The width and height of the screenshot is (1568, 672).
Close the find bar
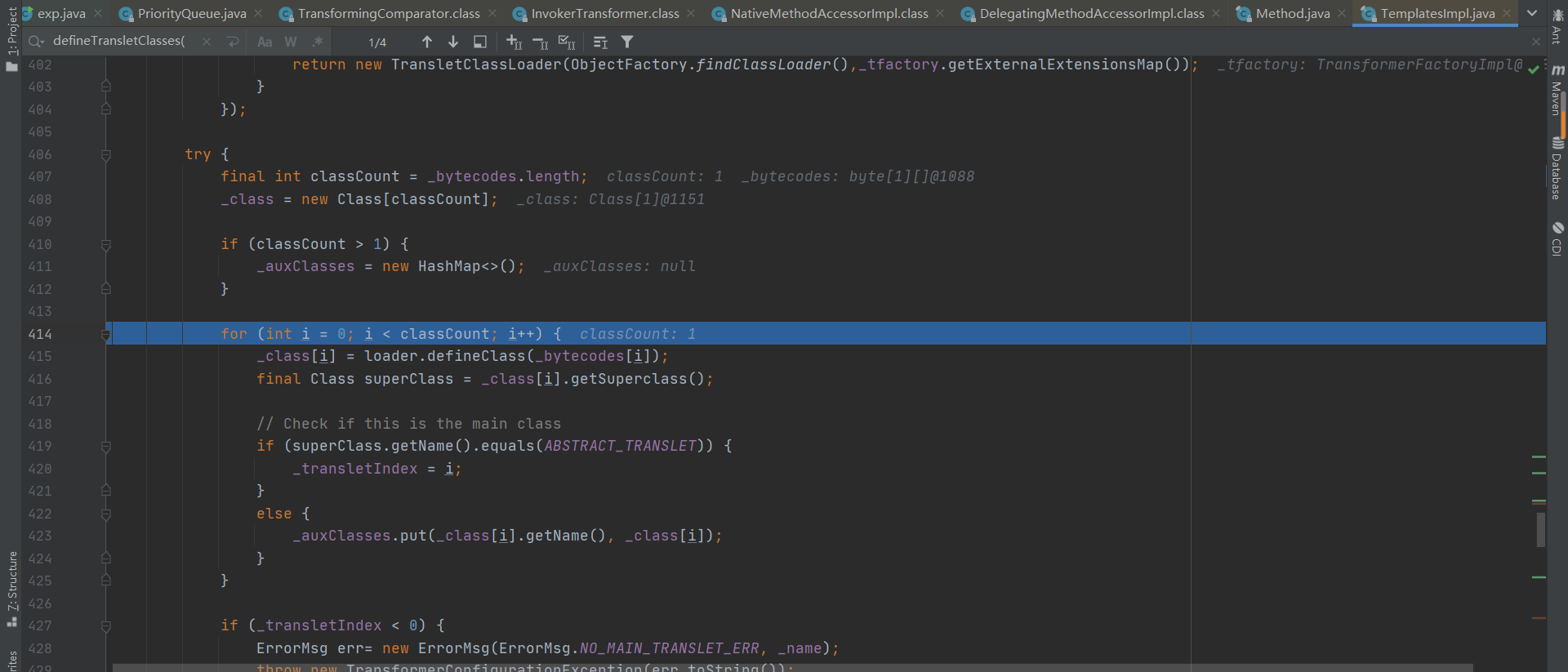(x=1536, y=42)
